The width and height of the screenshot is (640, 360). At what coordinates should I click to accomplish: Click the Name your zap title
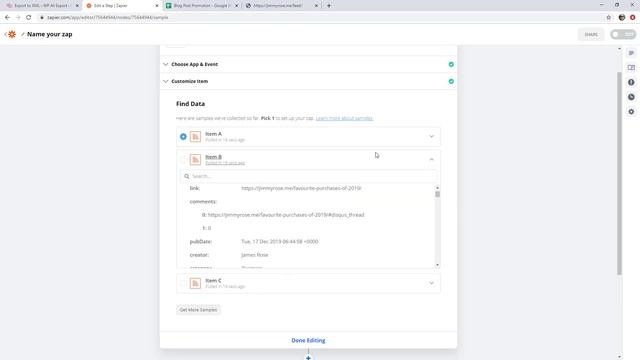pos(49,34)
